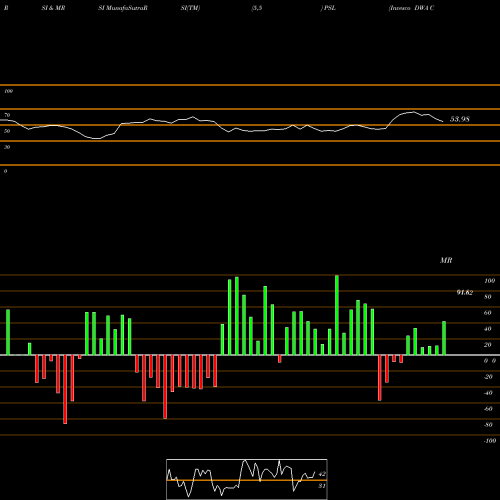Select the longest red MR bar
500x500 pixels.
(65, 389)
